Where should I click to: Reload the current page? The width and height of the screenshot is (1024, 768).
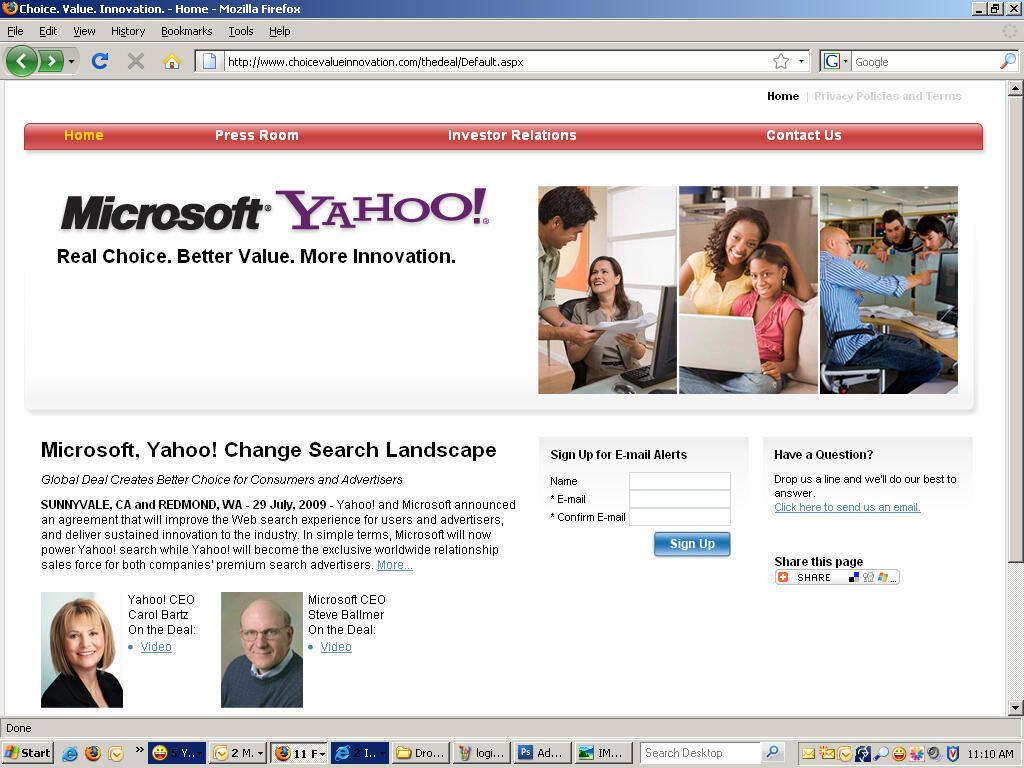100,61
